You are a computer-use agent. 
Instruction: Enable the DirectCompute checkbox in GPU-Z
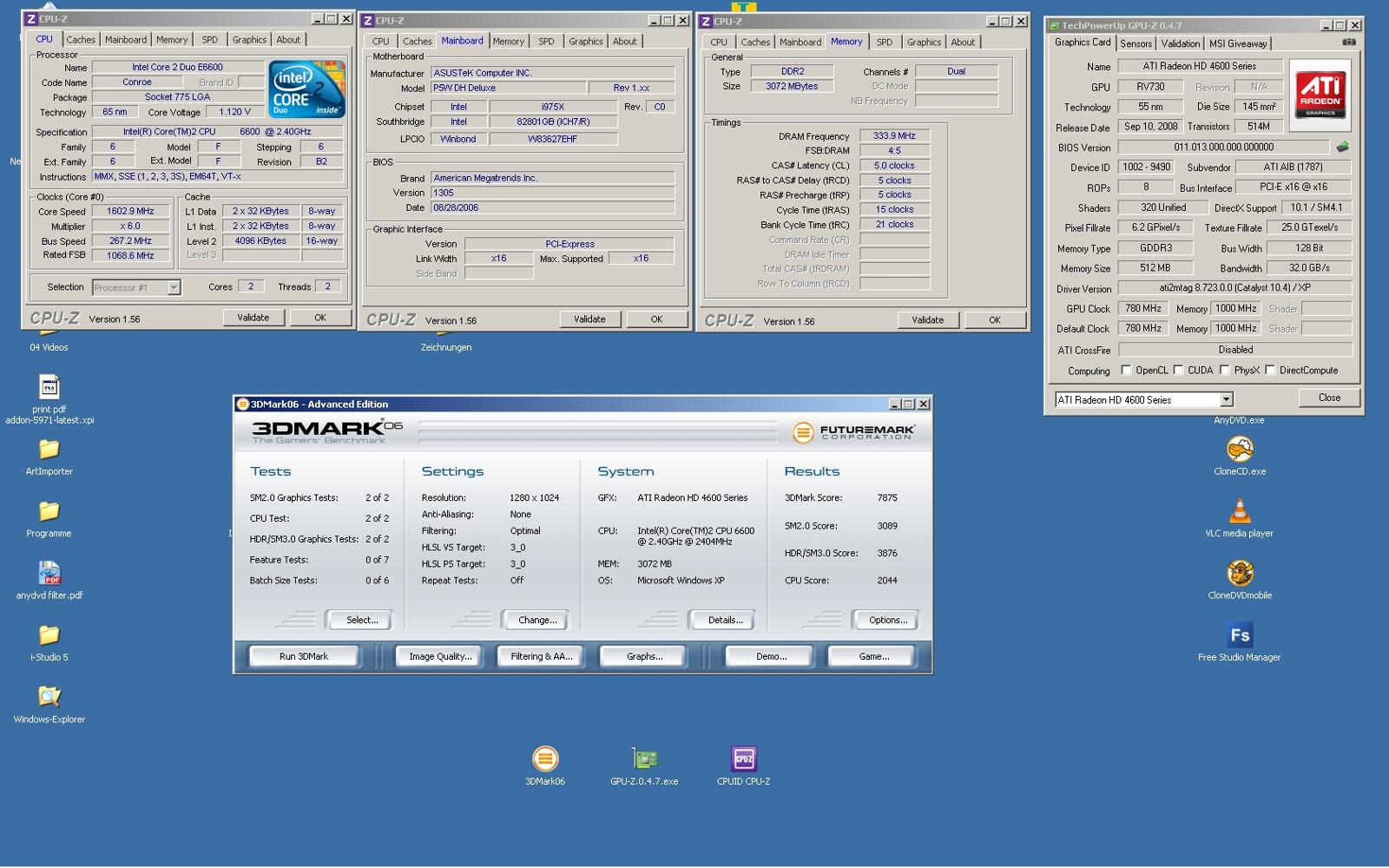coord(1270,370)
